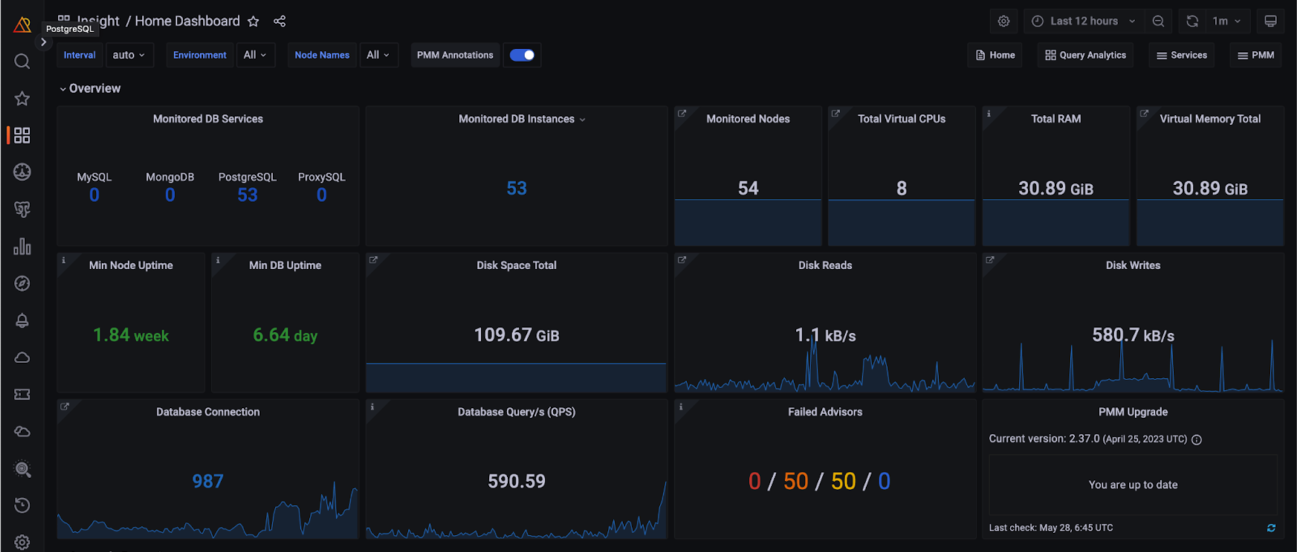The image size is (1298, 552).
Task: Refresh the dashboard using refresh icon
Action: (x=1192, y=21)
